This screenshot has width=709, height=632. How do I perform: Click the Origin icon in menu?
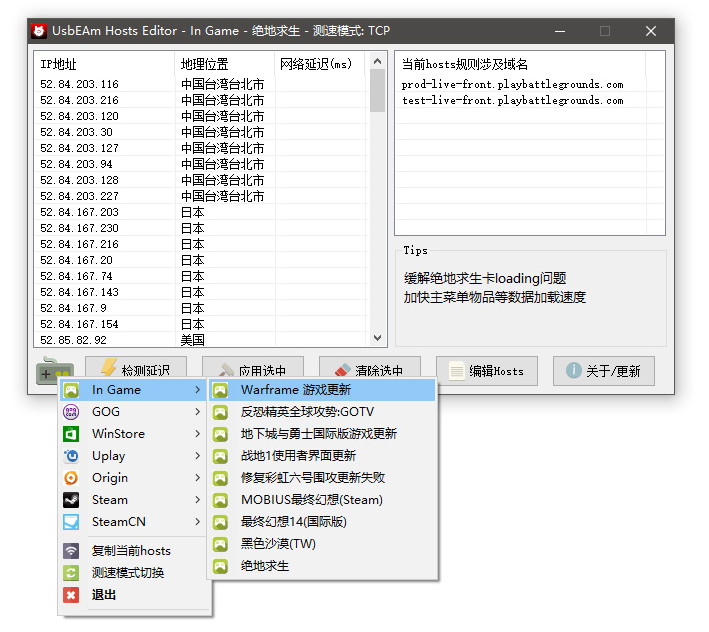coord(71,478)
